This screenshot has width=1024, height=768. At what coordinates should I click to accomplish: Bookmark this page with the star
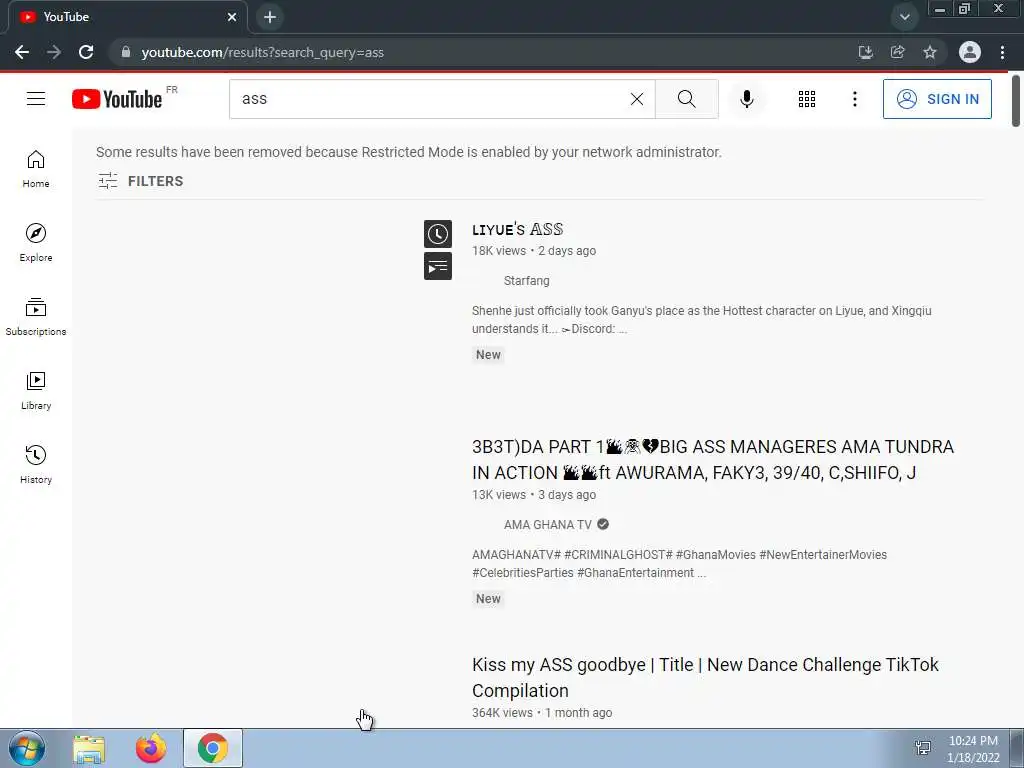point(929,52)
